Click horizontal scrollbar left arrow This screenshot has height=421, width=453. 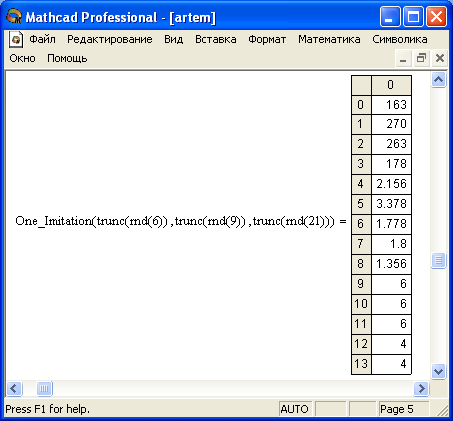click(x=14, y=388)
